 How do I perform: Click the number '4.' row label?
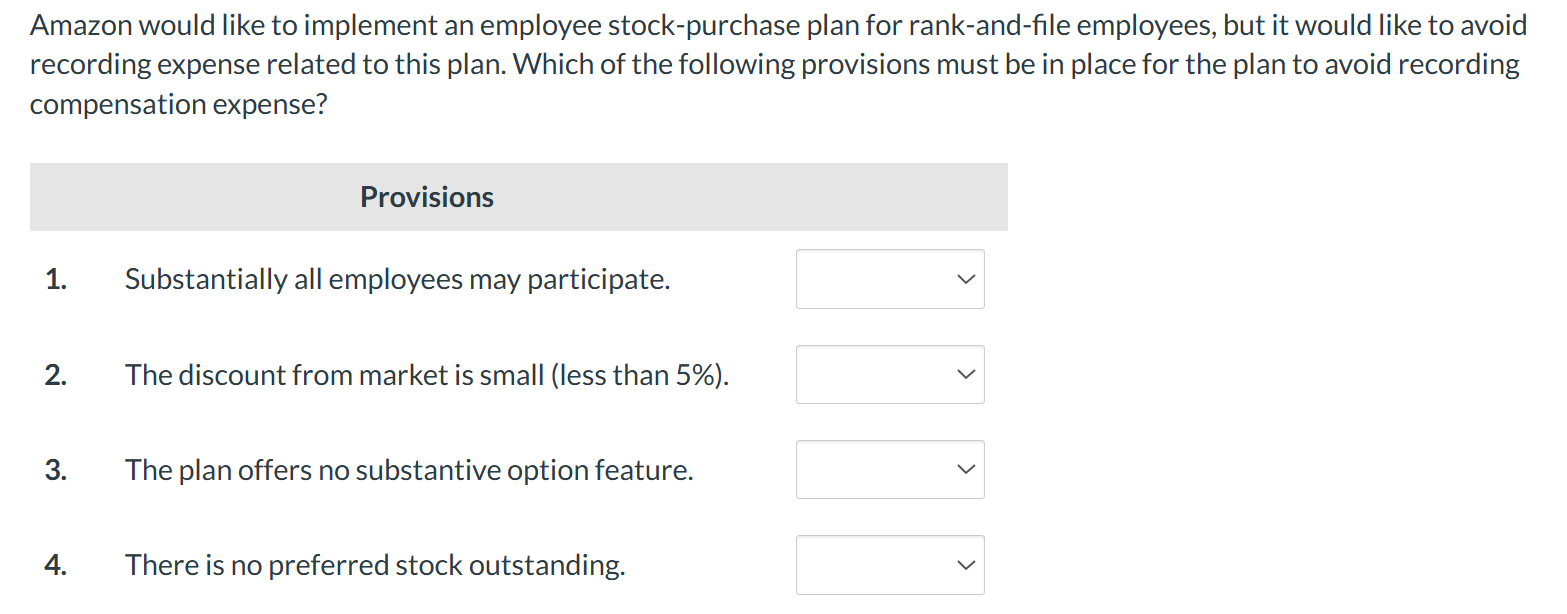[56, 564]
